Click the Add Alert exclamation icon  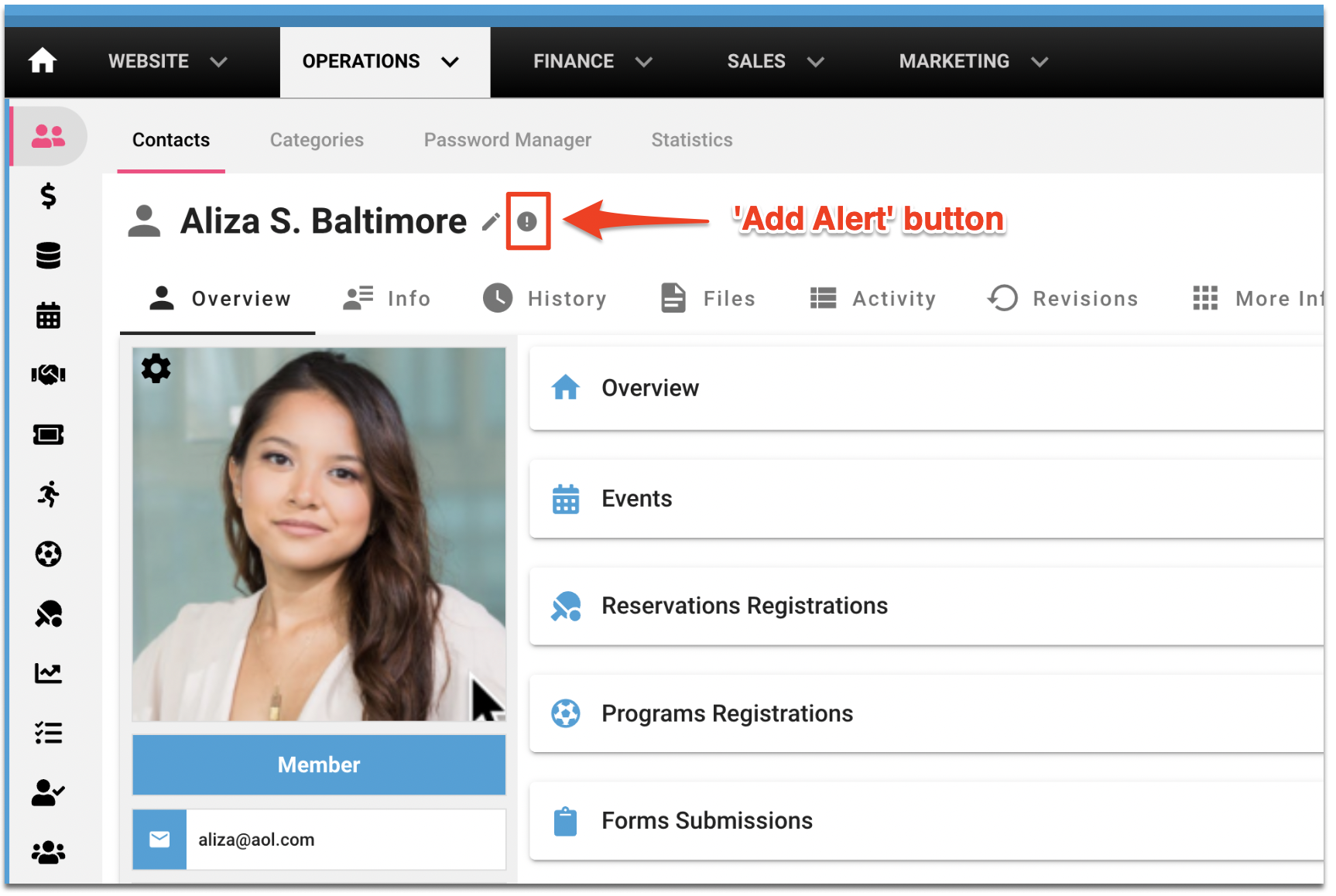point(527,222)
